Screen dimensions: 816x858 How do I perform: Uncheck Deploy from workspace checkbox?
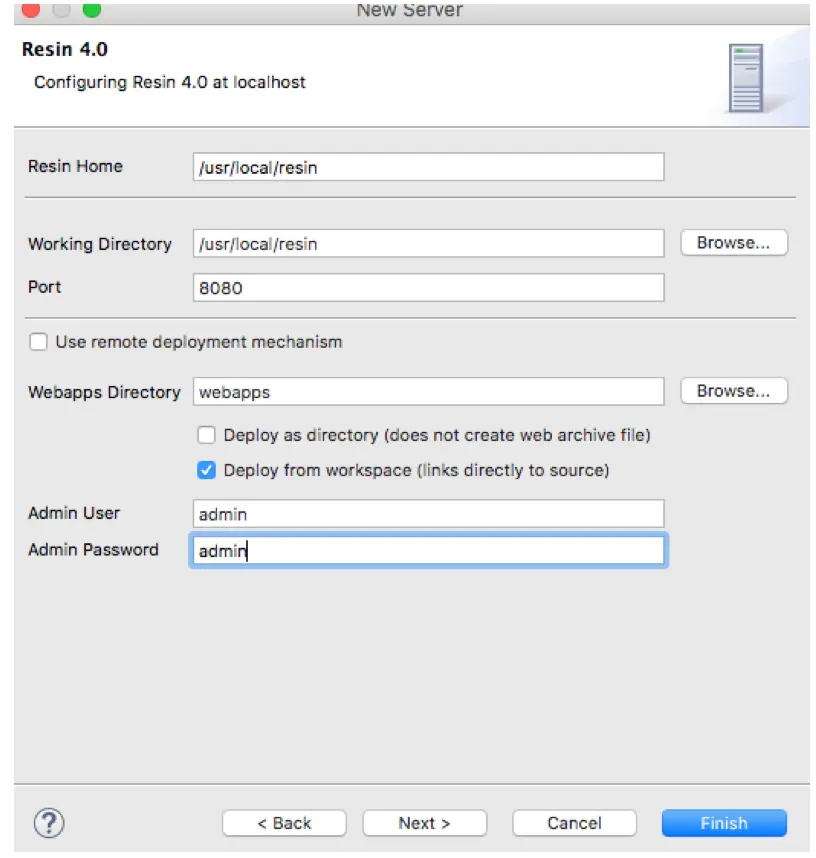click(x=206, y=470)
